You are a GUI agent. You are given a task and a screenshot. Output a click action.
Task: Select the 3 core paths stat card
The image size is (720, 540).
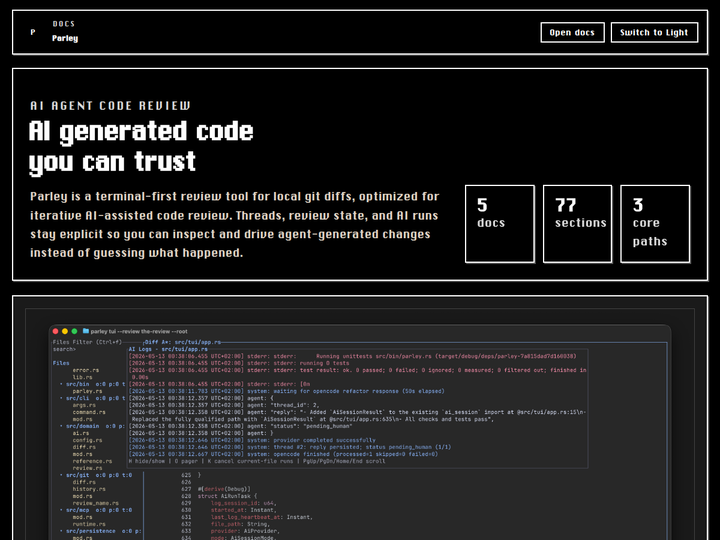point(655,224)
